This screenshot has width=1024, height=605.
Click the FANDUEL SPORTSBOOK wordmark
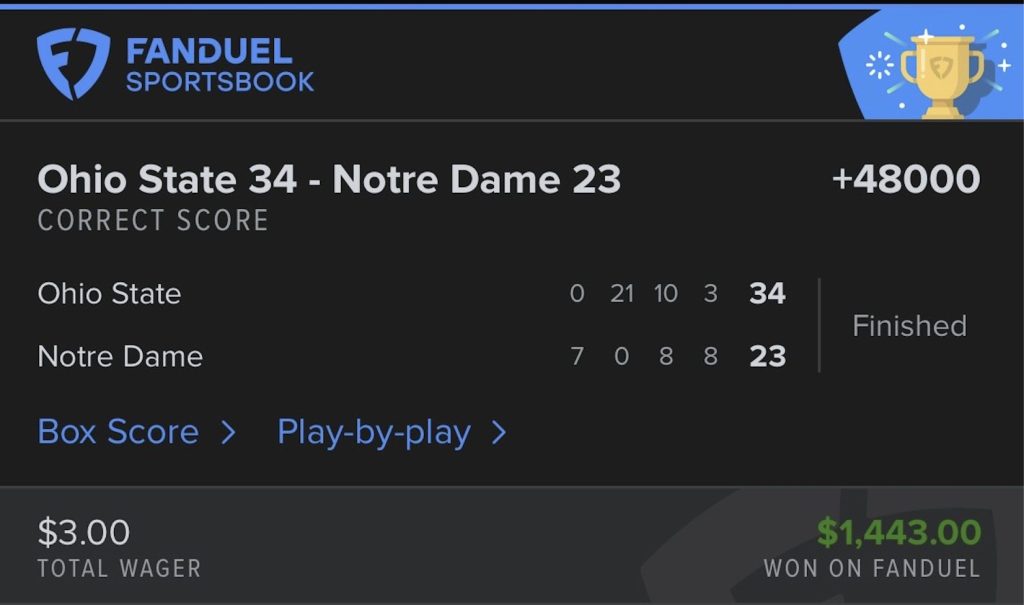click(x=220, y=65)
